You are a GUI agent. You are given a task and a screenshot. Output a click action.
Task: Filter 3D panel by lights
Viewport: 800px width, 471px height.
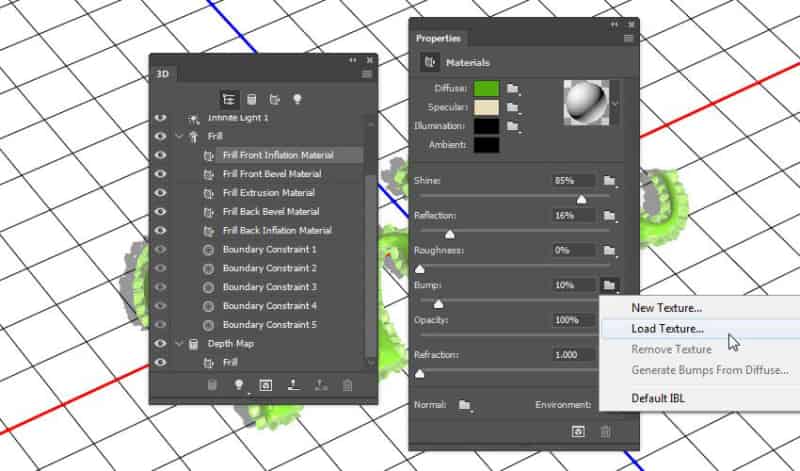[x=297, y=99]
